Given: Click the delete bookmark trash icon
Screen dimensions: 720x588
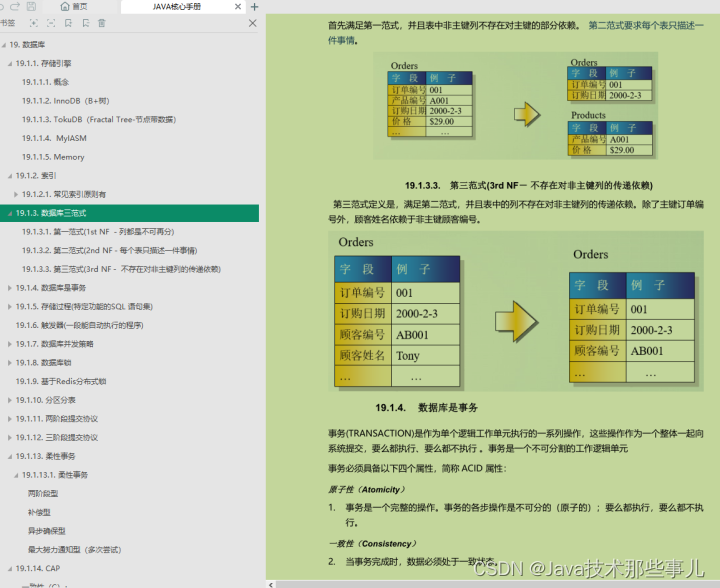Looking at the screenshot, I should (102, 23).
